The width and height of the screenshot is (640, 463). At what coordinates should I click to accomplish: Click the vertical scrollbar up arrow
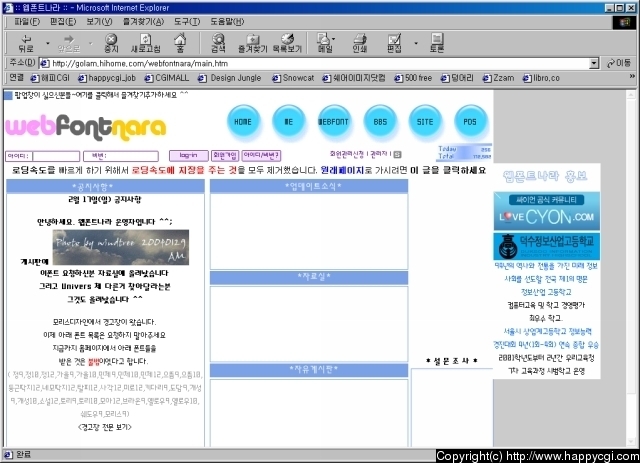coord(631,95)
